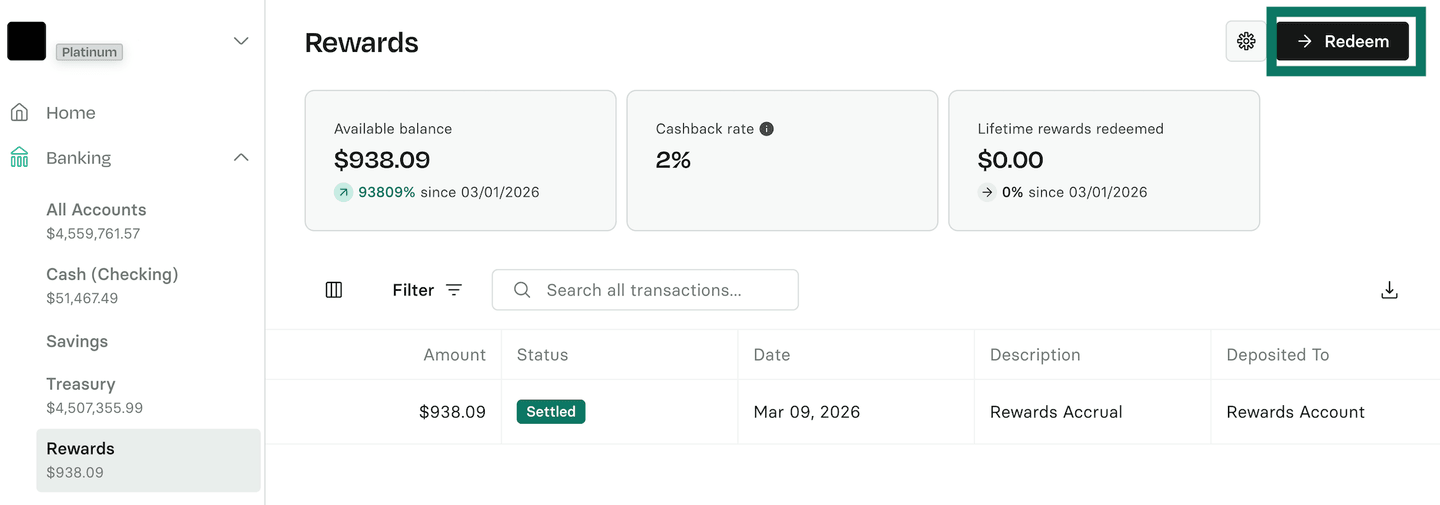The image size is (1440, 505).
Task: Collapse the Banking section chevron
Action: tap(241, 158)
